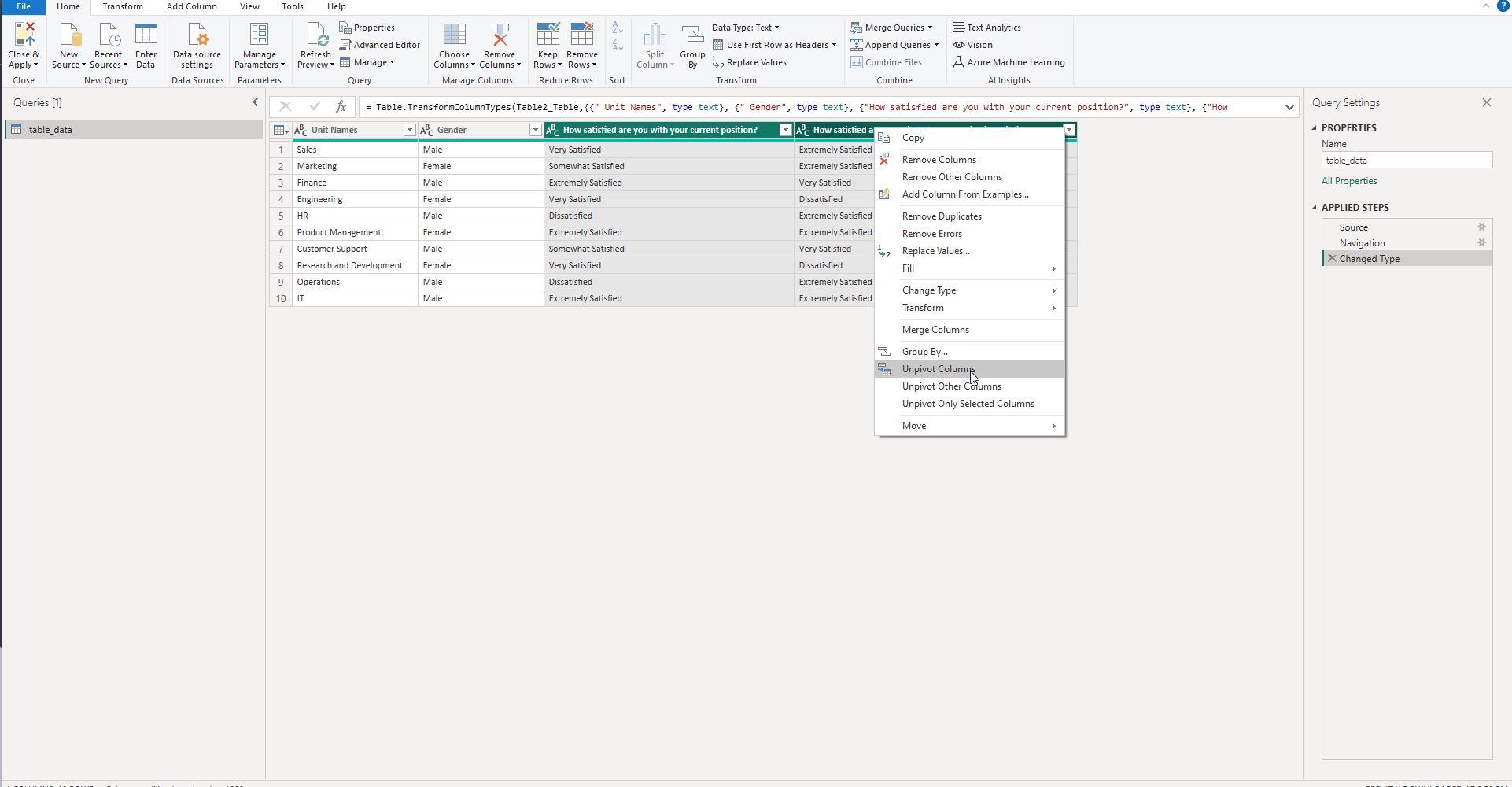Click the formula bar fx icon
The width and height of the screenshot is (1512, 787).
click(341, 107)
